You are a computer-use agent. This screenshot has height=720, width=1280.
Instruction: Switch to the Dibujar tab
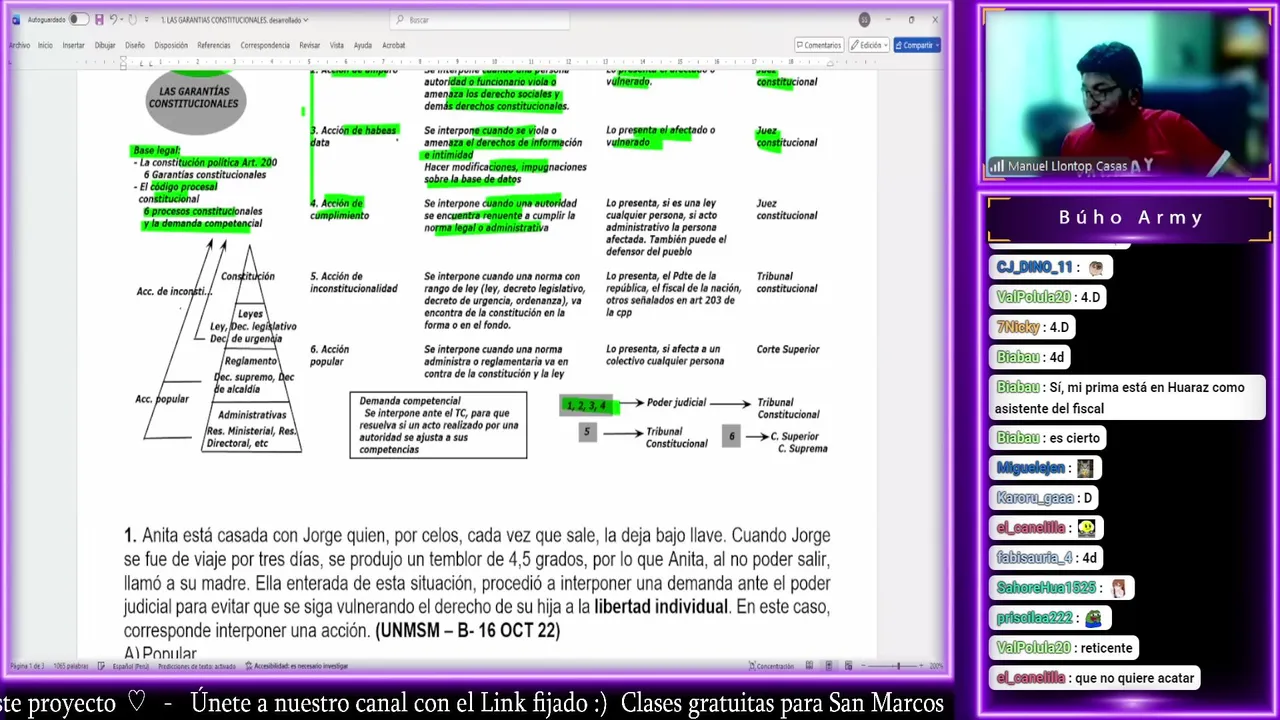coord(105,45)
